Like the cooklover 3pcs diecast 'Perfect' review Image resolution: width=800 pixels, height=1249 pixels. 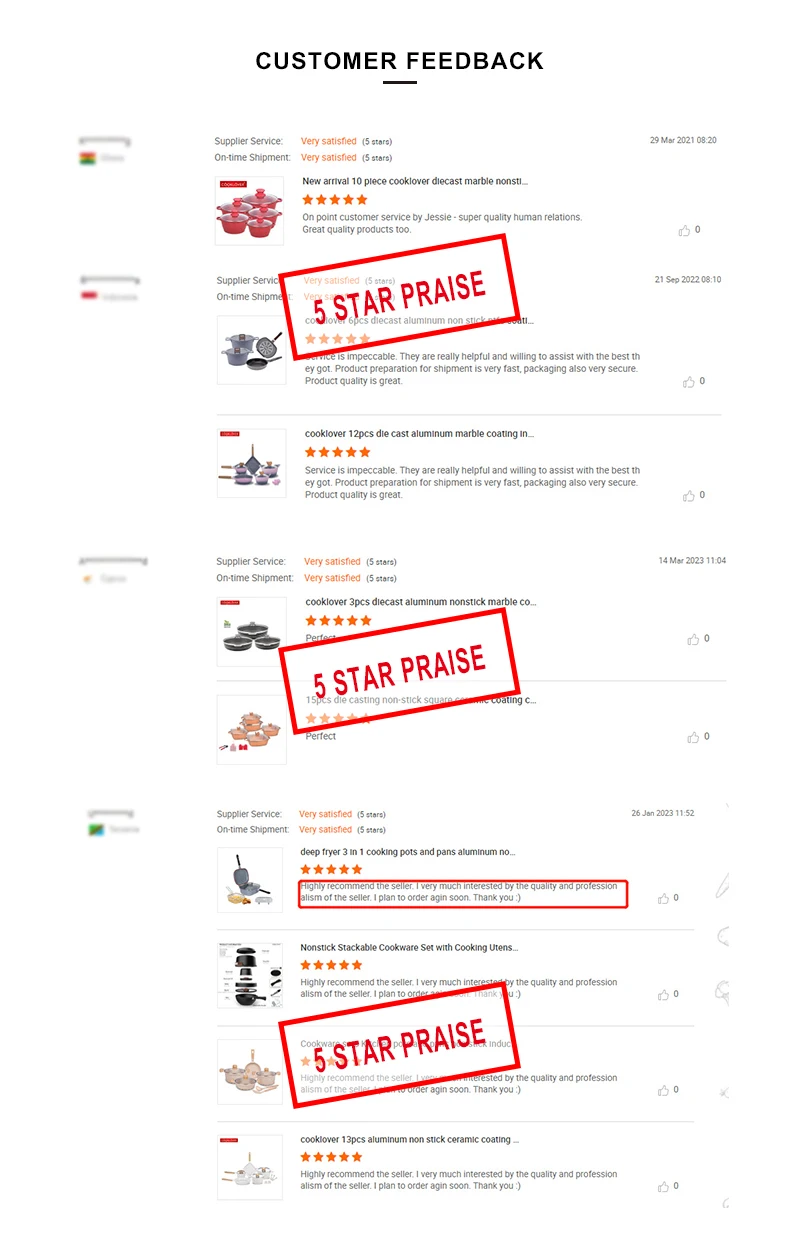click(693, 639)
